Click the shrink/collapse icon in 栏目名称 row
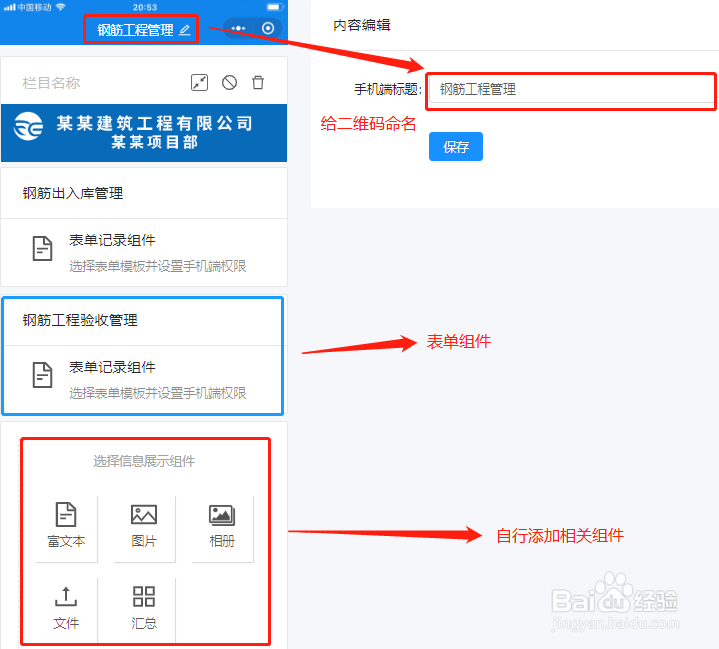Screen dimensions: 719x649 point(199,83)
